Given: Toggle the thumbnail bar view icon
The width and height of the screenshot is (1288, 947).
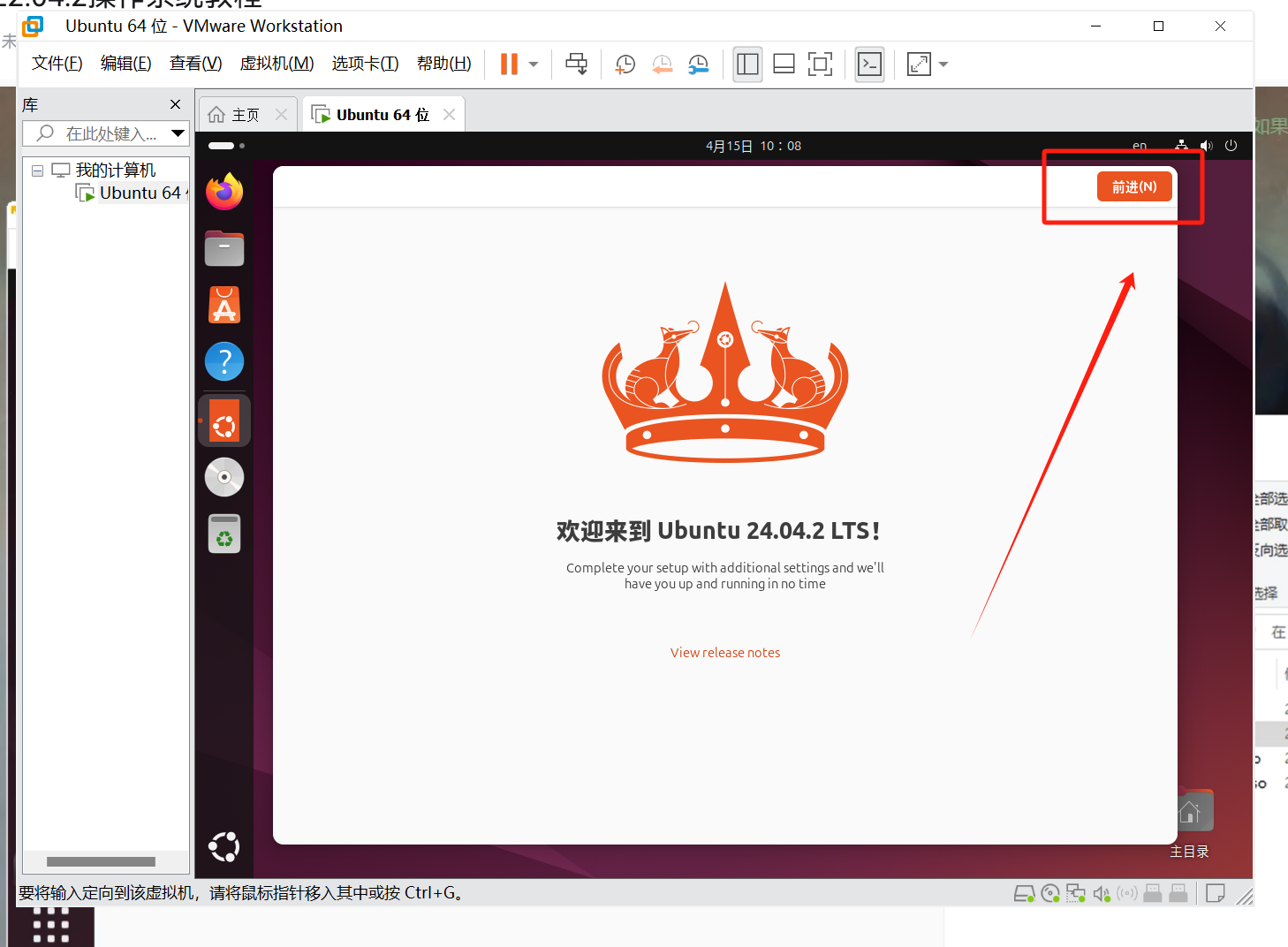Looking at the screenshot, I should pos(784,64).
